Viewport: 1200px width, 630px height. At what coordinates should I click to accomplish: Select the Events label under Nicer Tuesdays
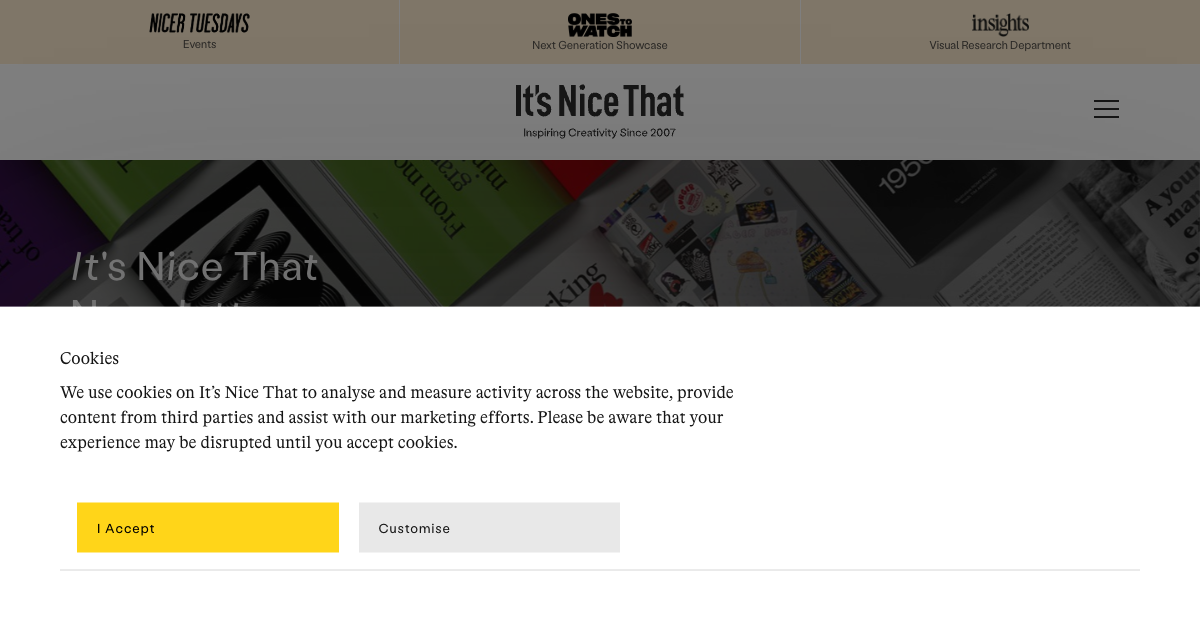(199, 45)
